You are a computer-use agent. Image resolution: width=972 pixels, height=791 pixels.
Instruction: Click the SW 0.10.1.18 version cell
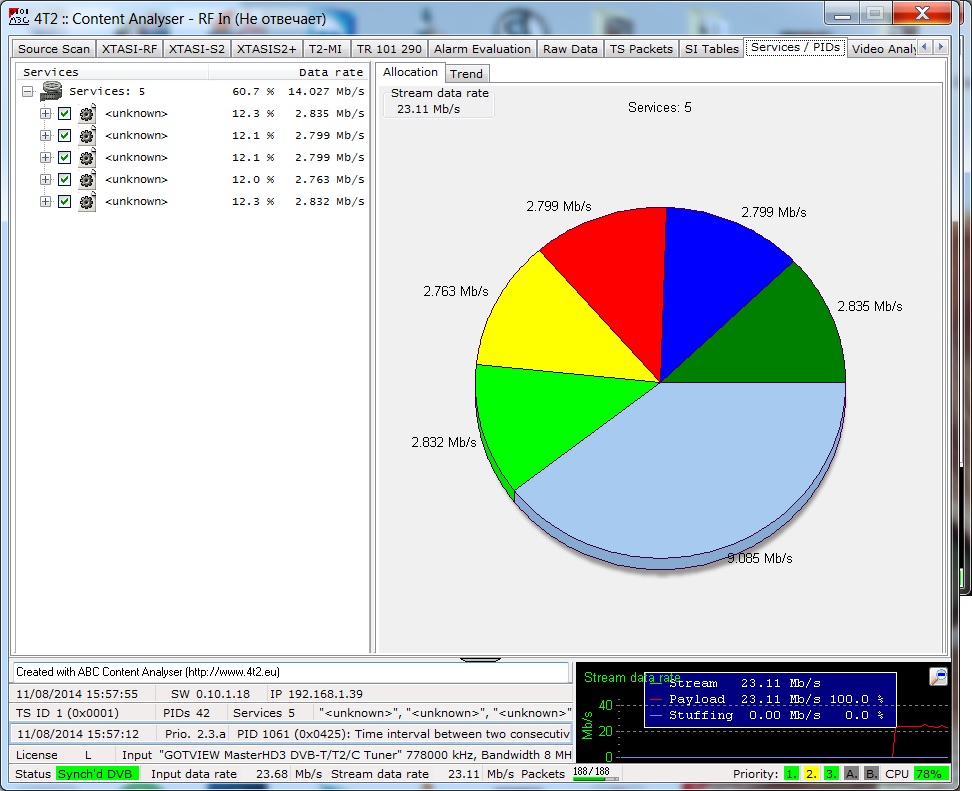click(x=210, y=694)
